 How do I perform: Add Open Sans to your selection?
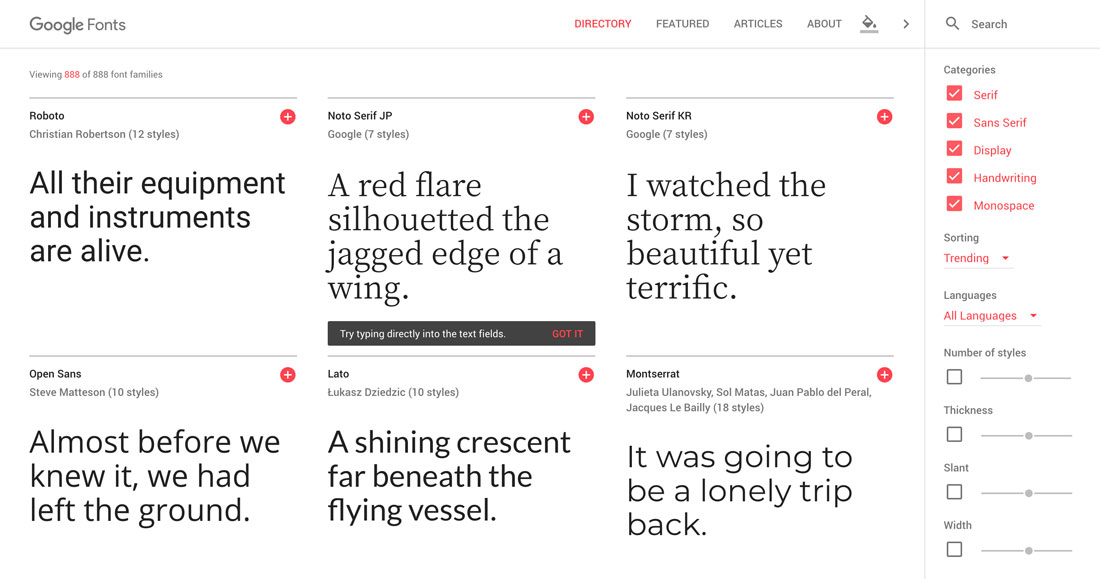287,374
